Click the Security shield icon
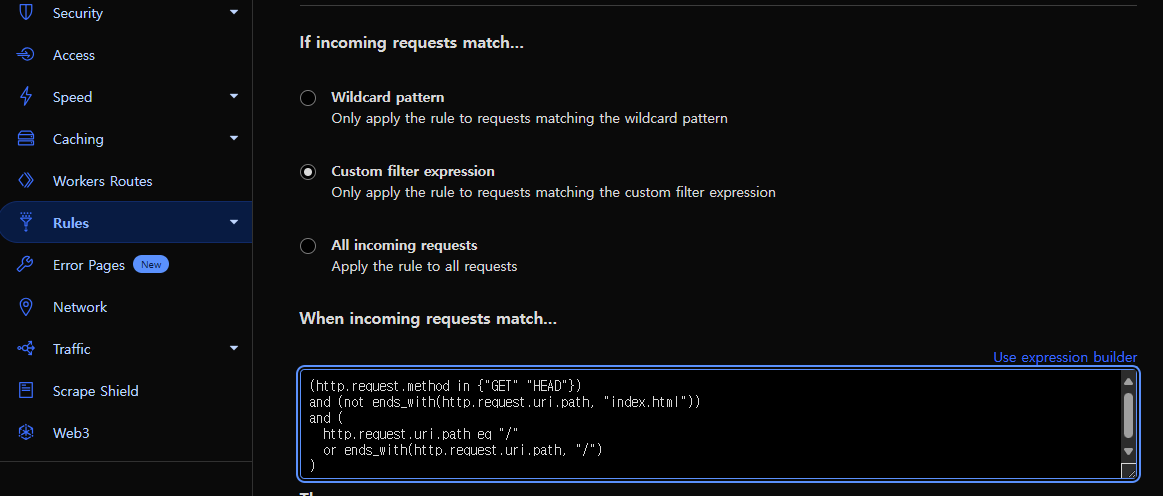 (26, 13)
